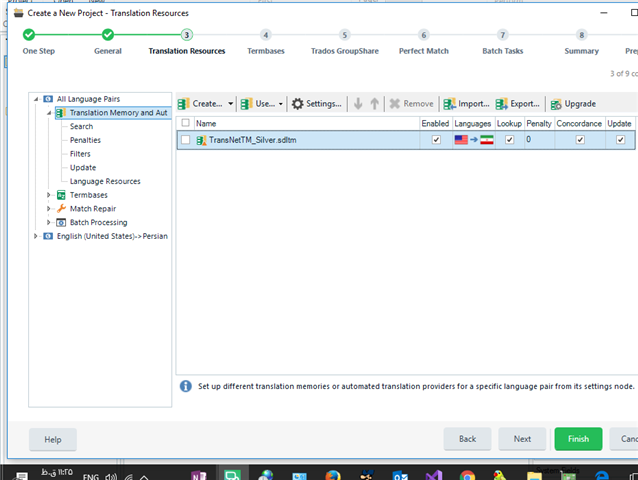Viewport: 638px width, 480px height.
Task: Select Penalties in the settings tree
Action: click(x=85, y=140)
